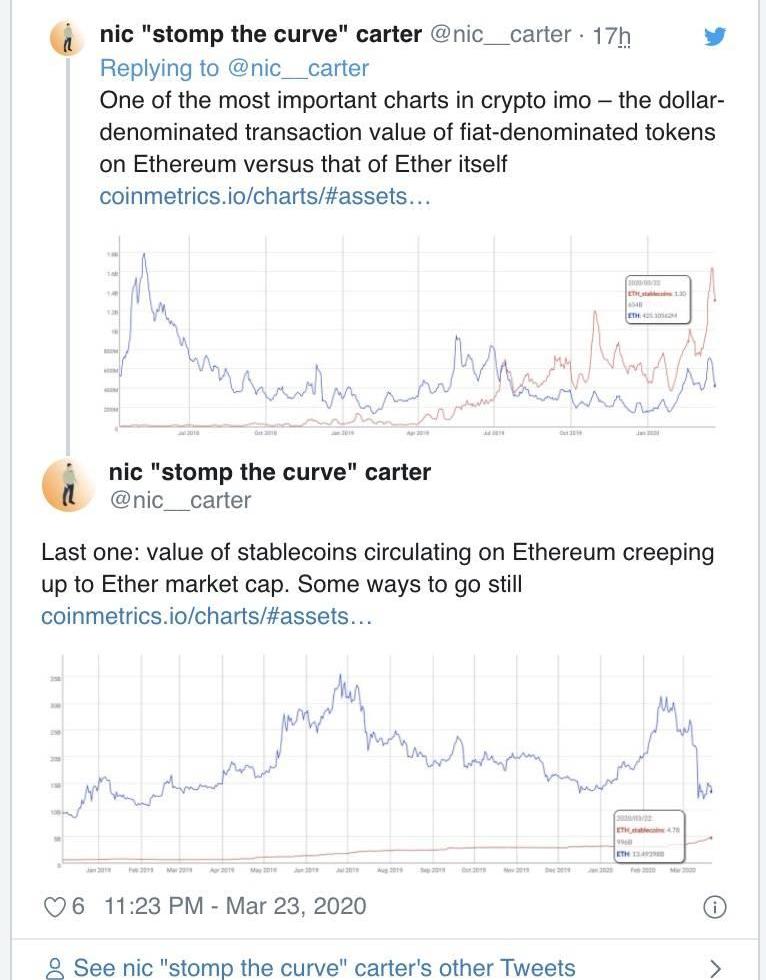Click the right chevron at the bottom
The image size is (766, 980).
pyautogui.click(x=714, y=967)
